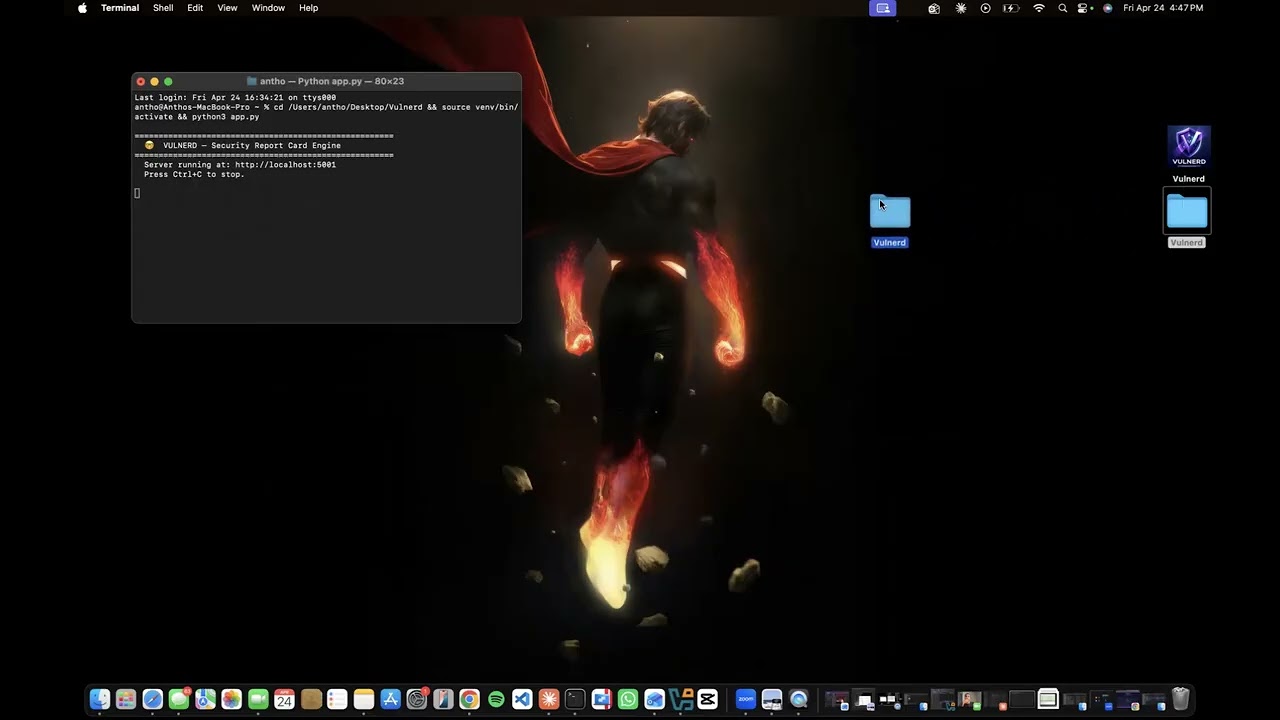The image size is (1280, 720).
Task: Open the Trash in the Dock
Action: click(x=1181, y=698)
